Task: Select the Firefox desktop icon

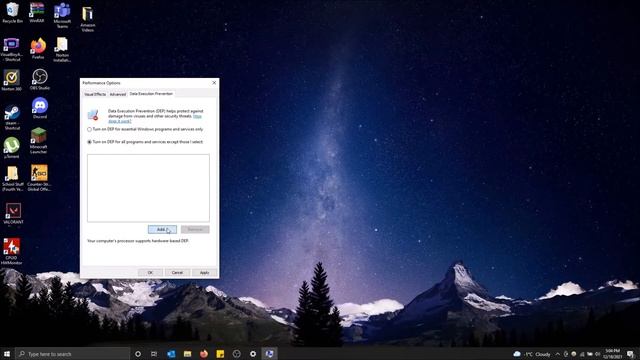Action: [38, 48]
